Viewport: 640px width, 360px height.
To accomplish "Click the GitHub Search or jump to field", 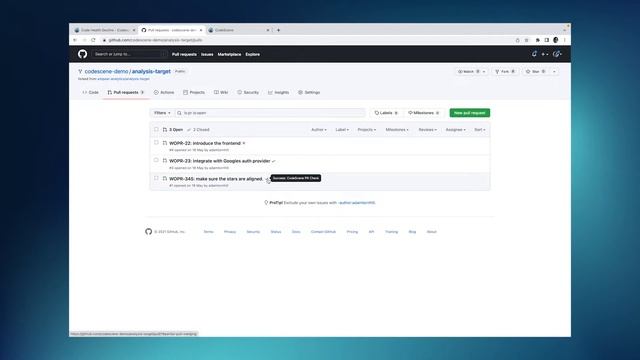I will pos(129,54).
